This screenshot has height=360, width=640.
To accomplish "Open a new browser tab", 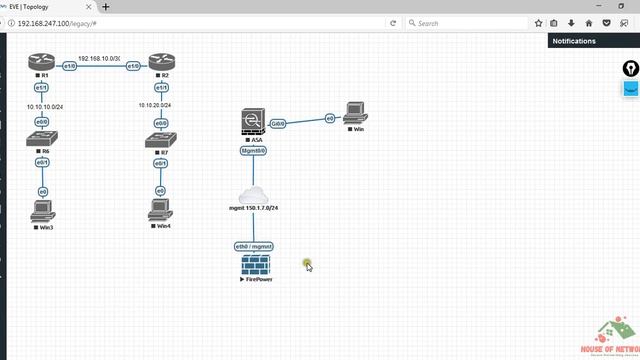I will coord(106,7).
